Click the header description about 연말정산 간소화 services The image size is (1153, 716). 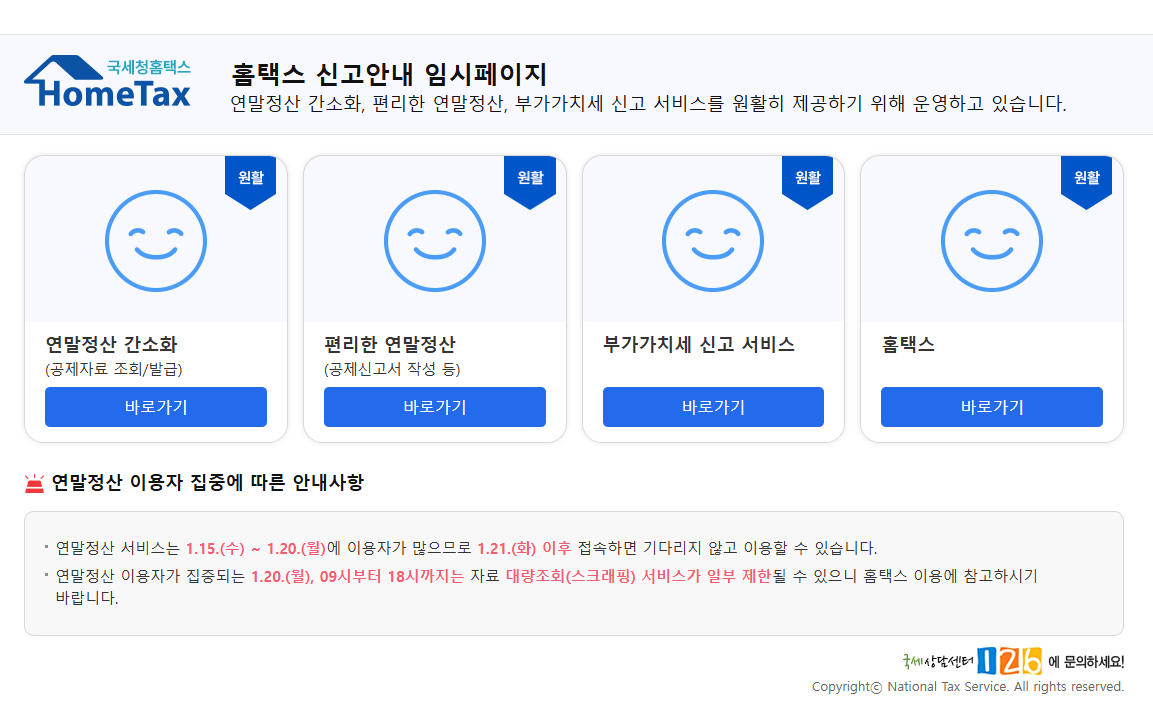coord(648,104)
